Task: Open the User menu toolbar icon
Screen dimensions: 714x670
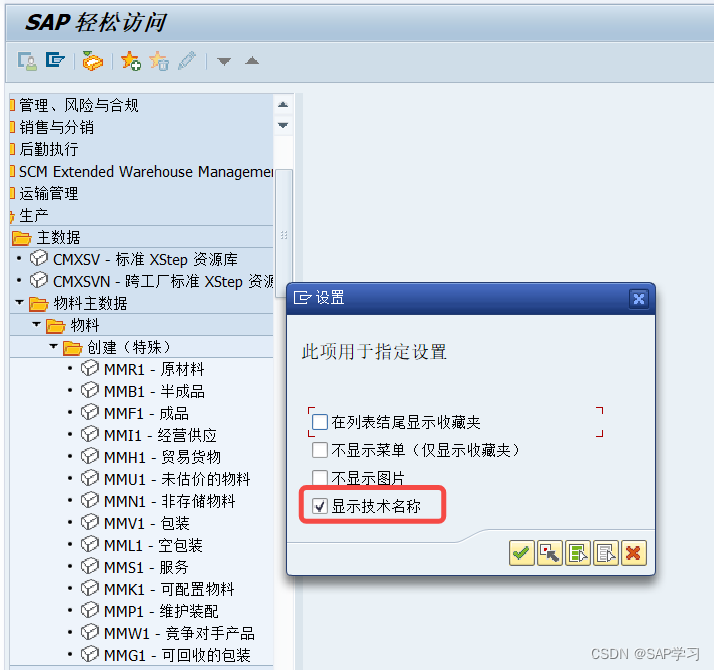Action: coord(27,61)
